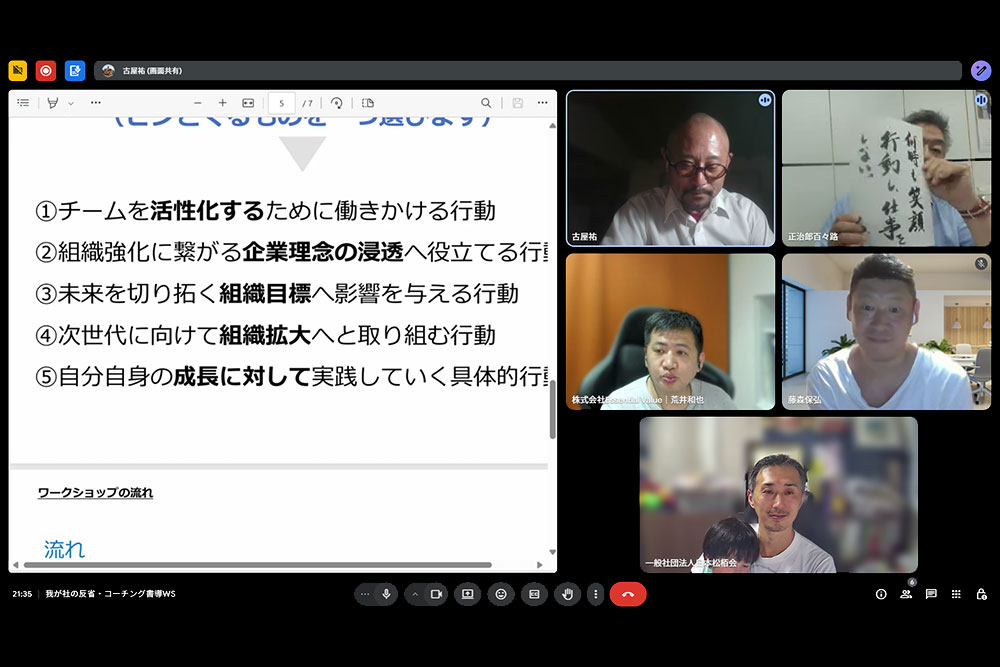
Task: Toggle the microphone on or off
Action: coord(387,594)
